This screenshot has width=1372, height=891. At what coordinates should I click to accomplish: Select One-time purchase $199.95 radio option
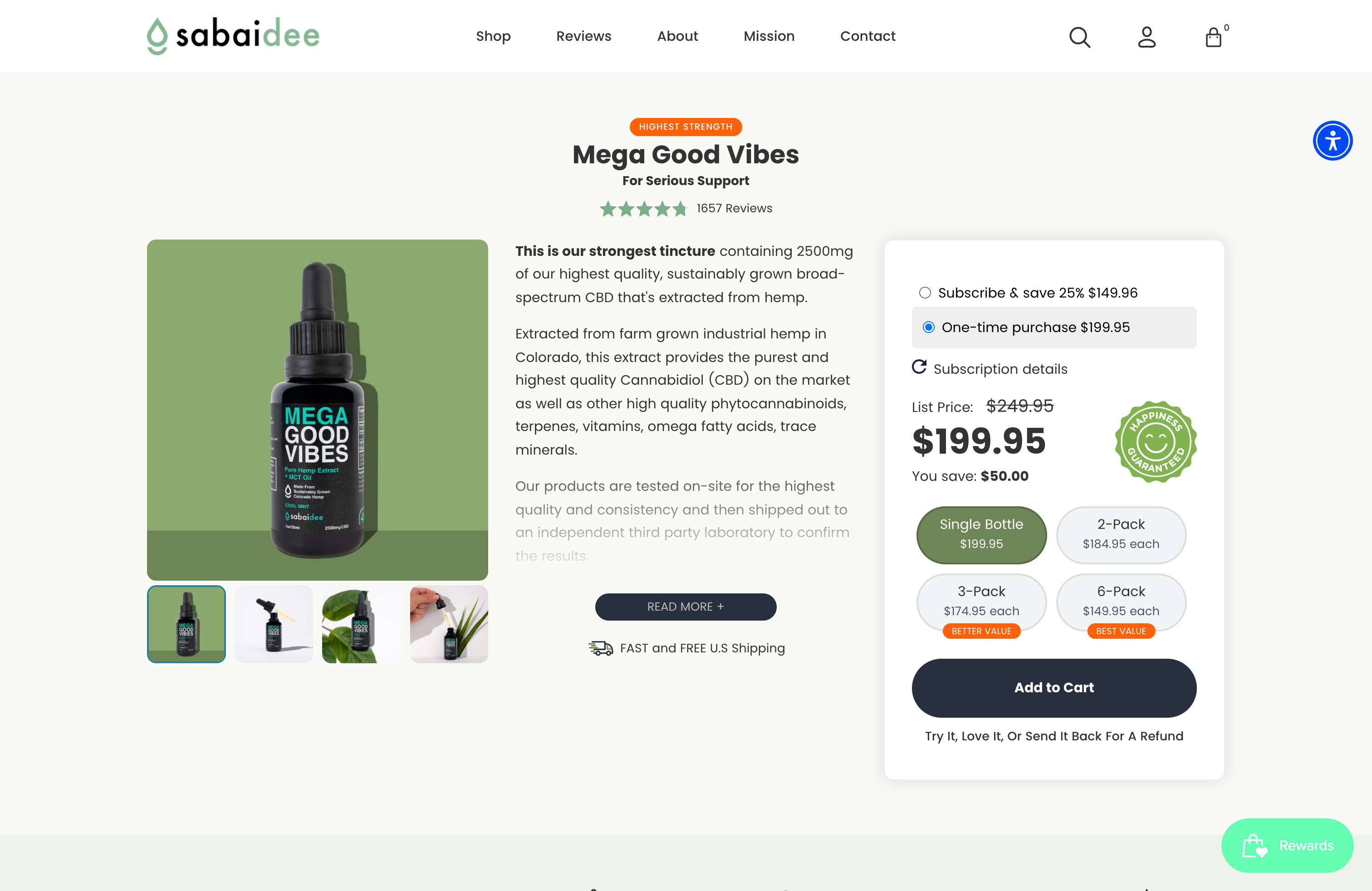pos(928,328)
